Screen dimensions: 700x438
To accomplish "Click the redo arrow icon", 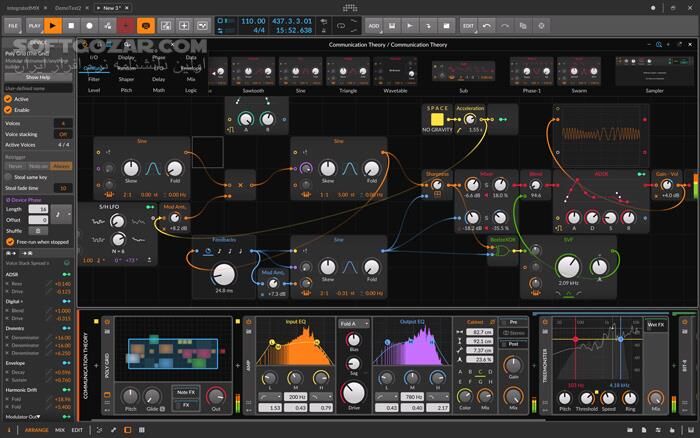I will point(505,26).
